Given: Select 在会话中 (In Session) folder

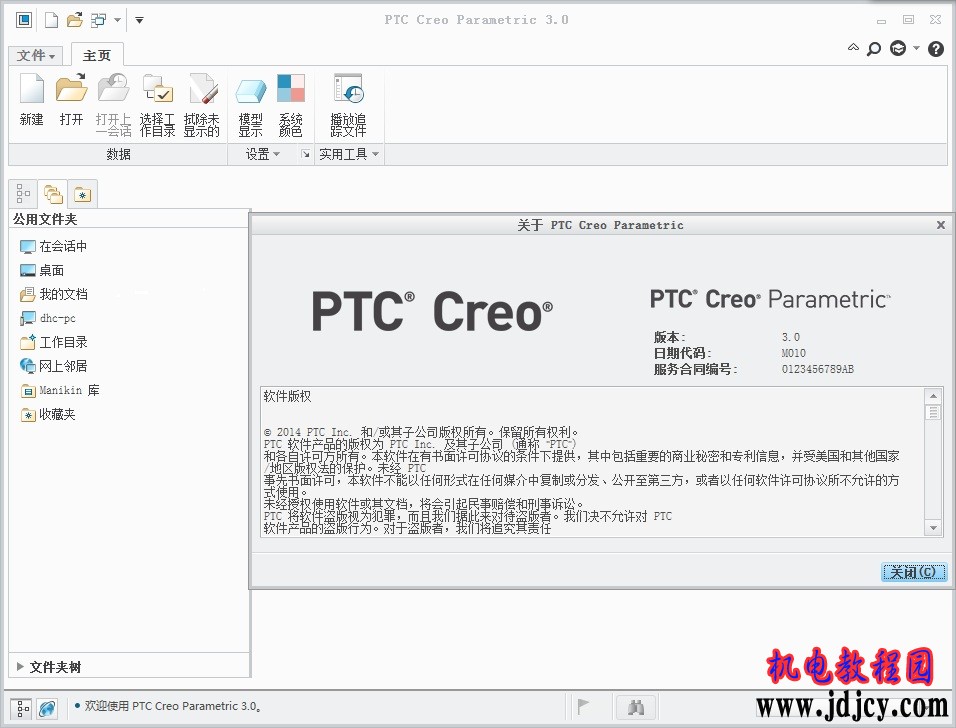Looking at the screenshot, I should pos(54,246).
